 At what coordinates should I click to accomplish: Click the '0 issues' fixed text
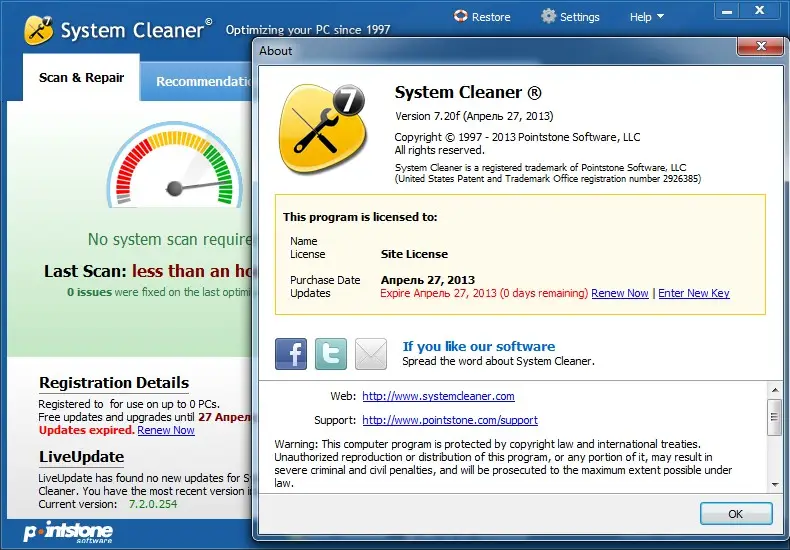pyautogui.click(x=89, y=292)
